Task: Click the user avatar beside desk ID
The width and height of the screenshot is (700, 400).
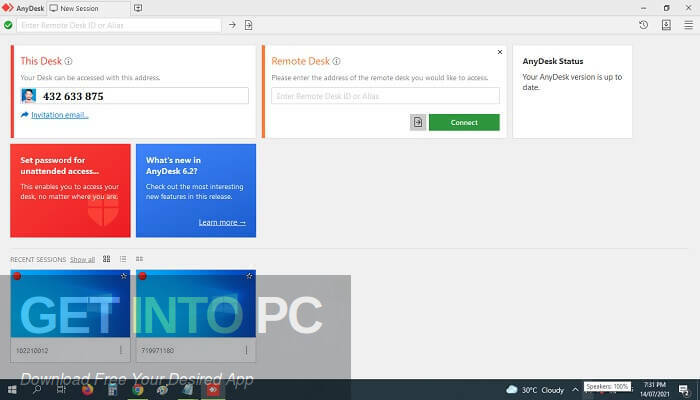Action: click(x=29, y=96)
